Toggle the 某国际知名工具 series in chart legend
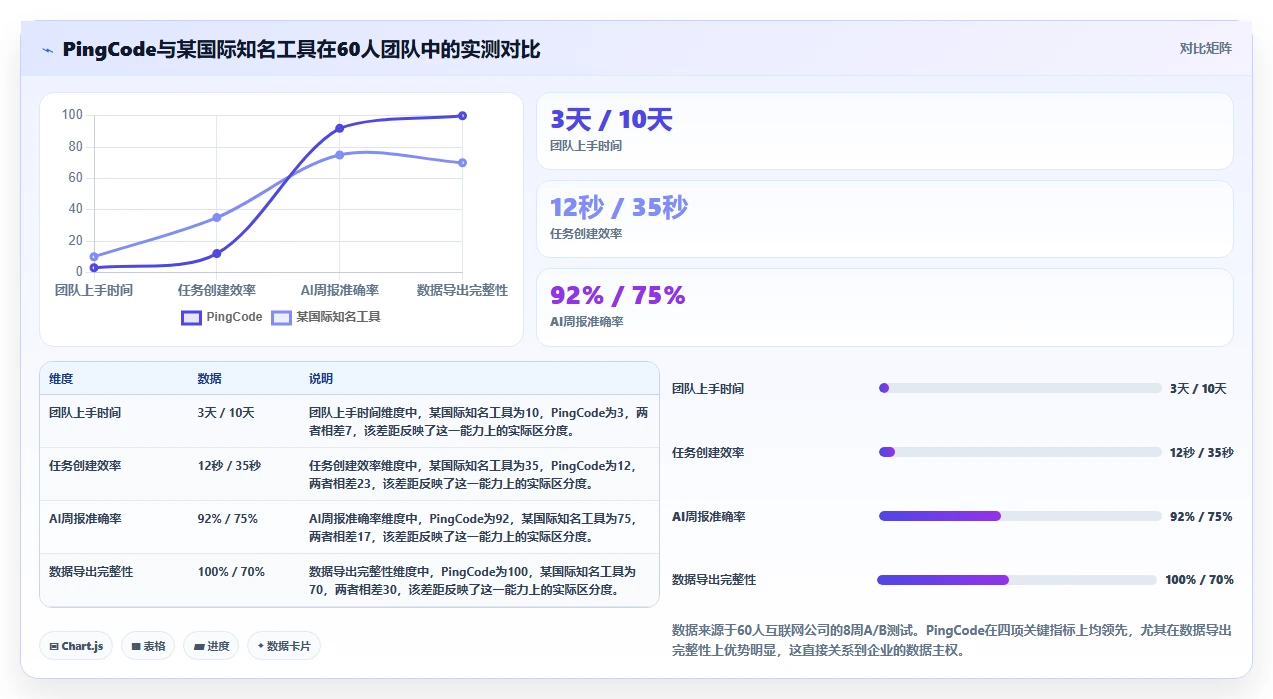 (326, 317)
